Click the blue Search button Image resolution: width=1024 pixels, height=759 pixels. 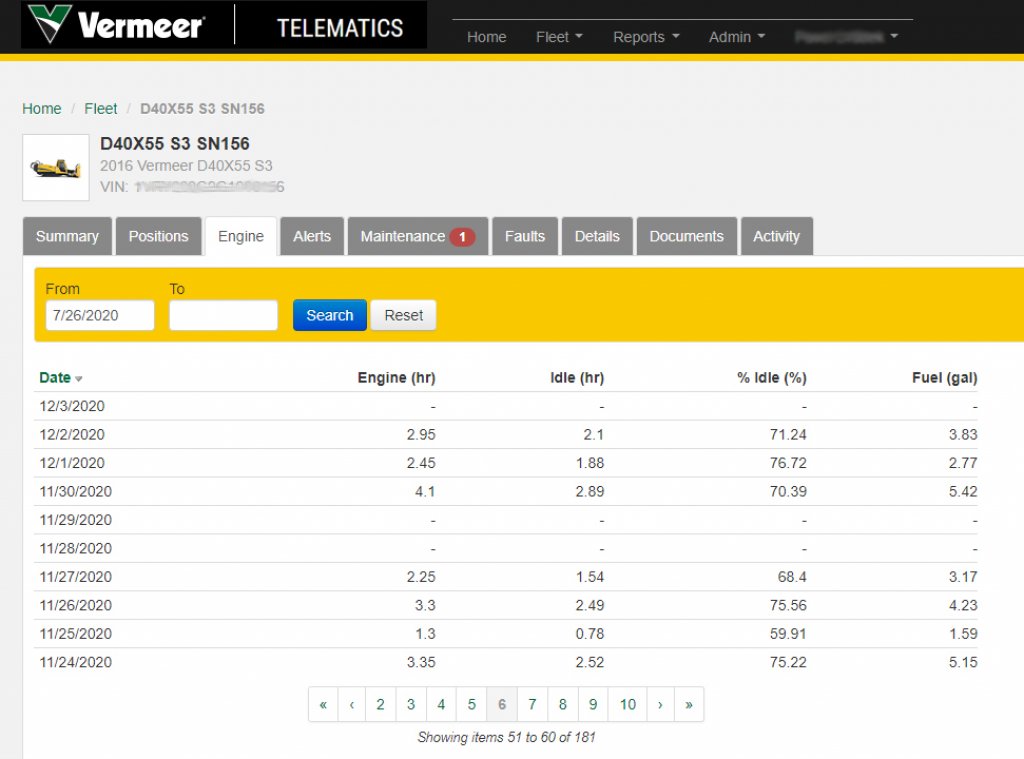click(330, 315)
